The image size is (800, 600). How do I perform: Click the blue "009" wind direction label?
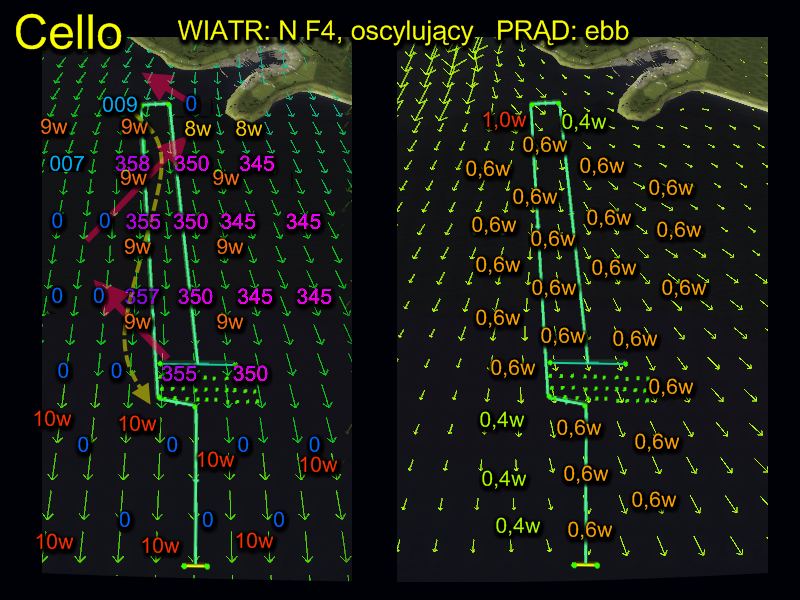pos(120,104)
